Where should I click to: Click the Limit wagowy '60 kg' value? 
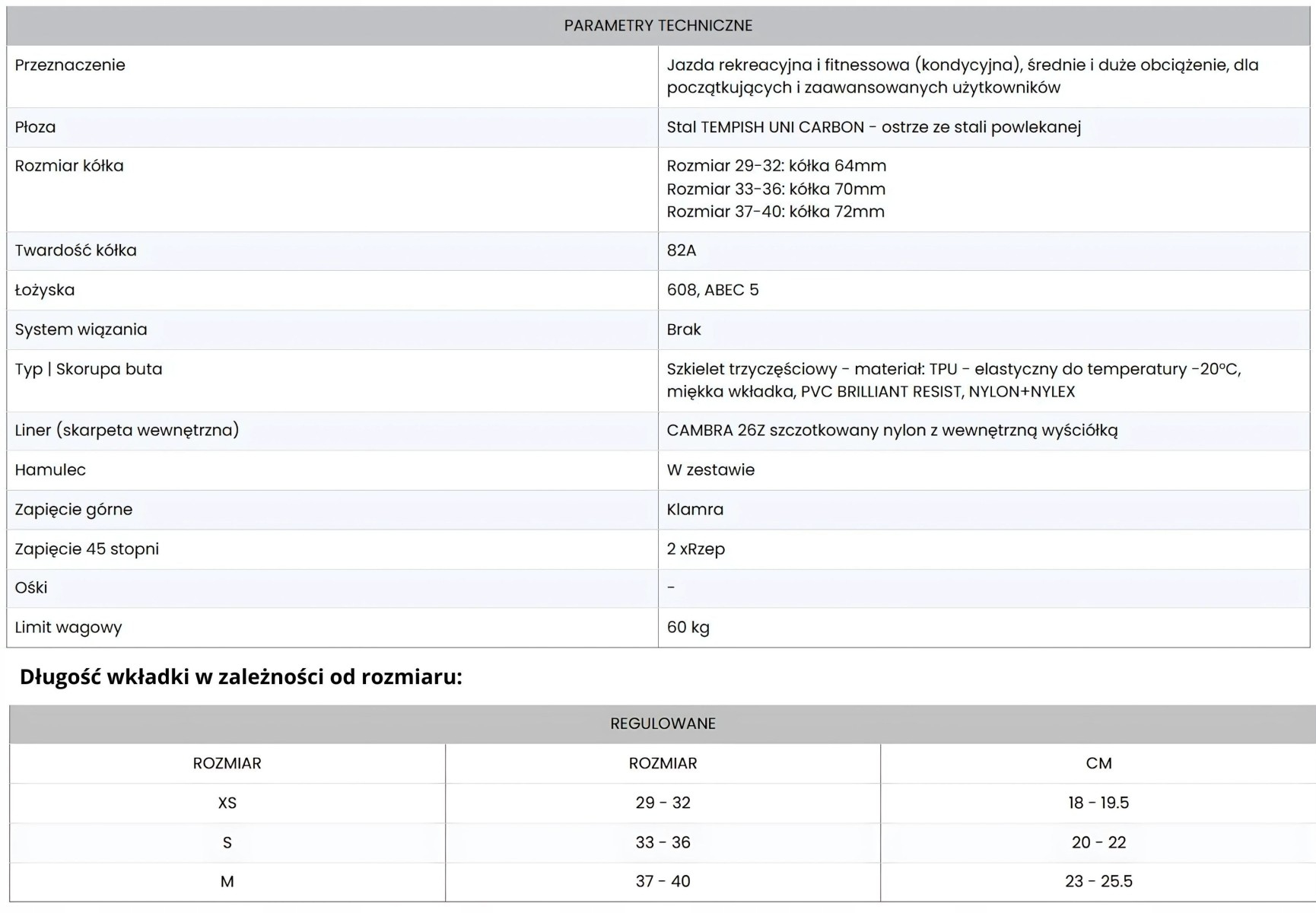pos(688,628)
